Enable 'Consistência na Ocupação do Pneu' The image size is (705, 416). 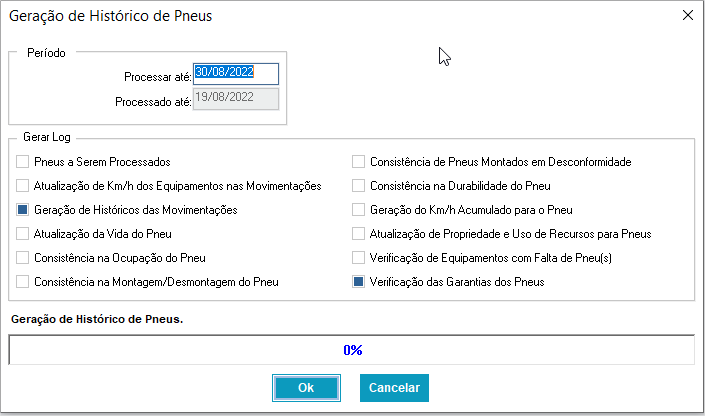tap(23, 258)
